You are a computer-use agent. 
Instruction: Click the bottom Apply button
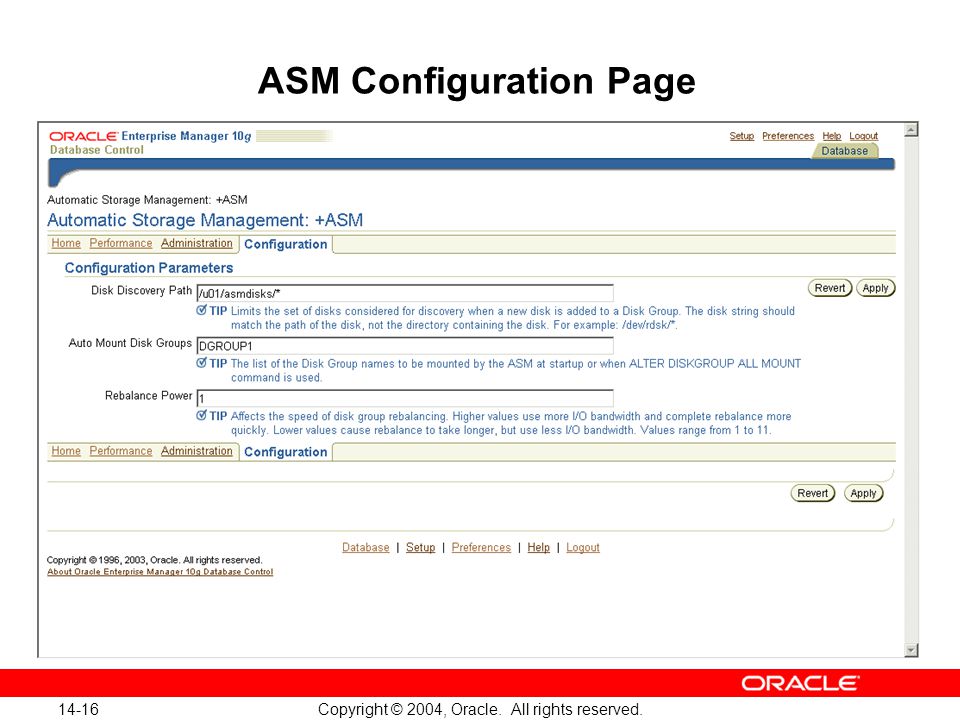coord(863,493)
